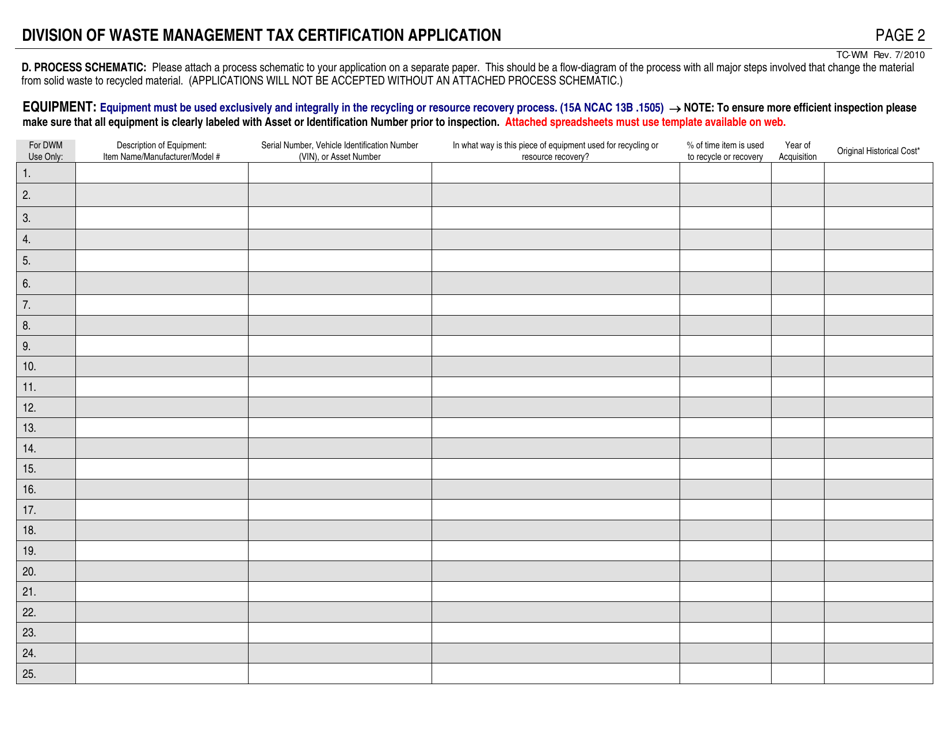Click the Year of Acquisition field in row 2
Viewport: 950px width, 733px height.
(797, 195)
